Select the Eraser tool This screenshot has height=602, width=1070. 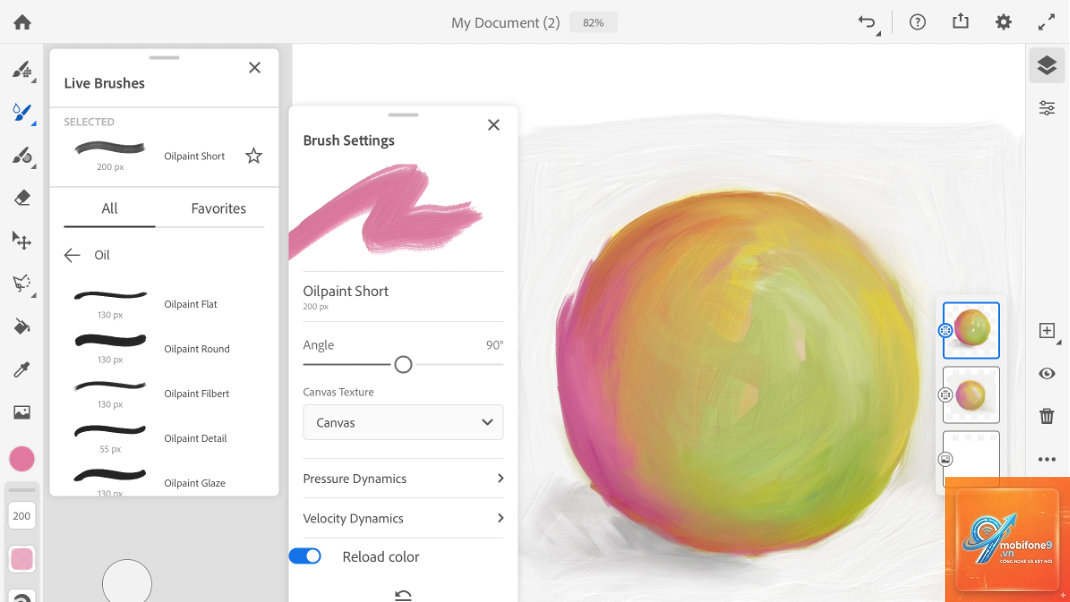pos(22,198)
